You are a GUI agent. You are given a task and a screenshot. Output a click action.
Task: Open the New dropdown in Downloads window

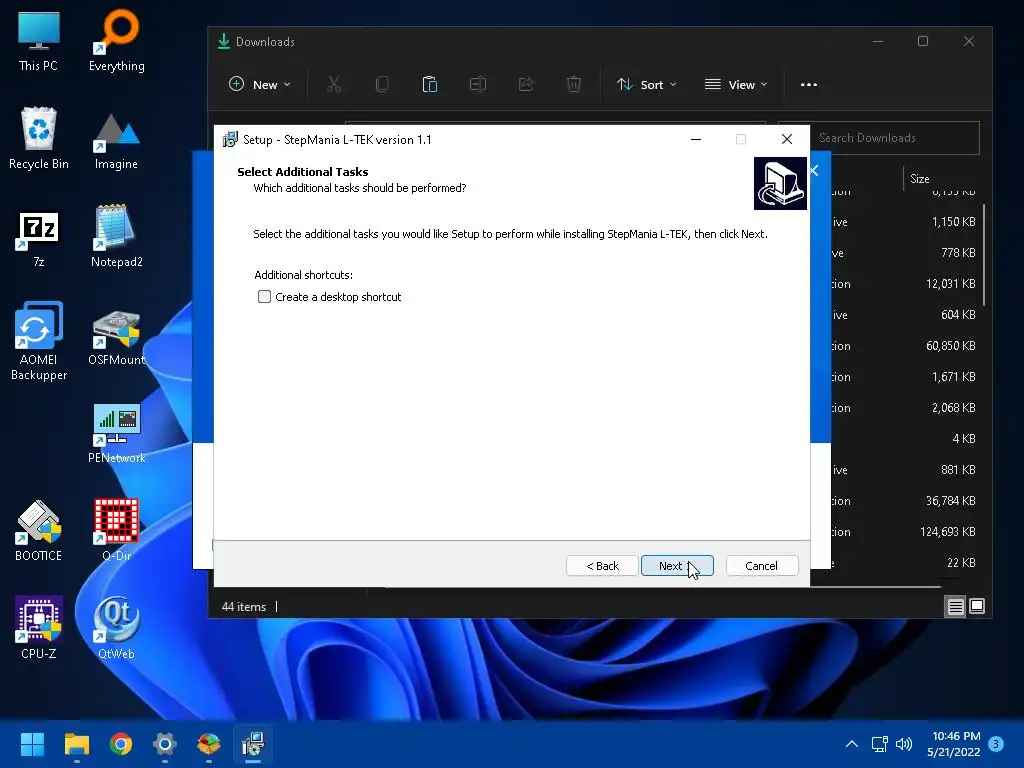259,84
